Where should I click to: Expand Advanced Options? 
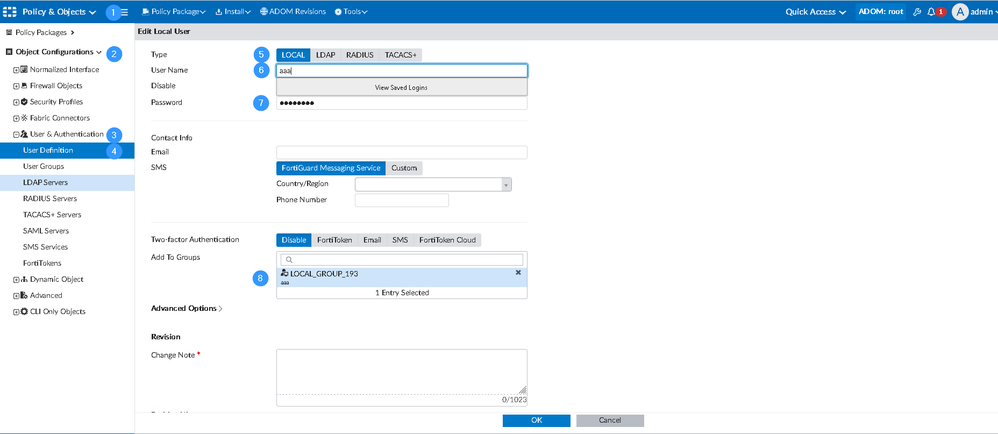coord(186,309)
